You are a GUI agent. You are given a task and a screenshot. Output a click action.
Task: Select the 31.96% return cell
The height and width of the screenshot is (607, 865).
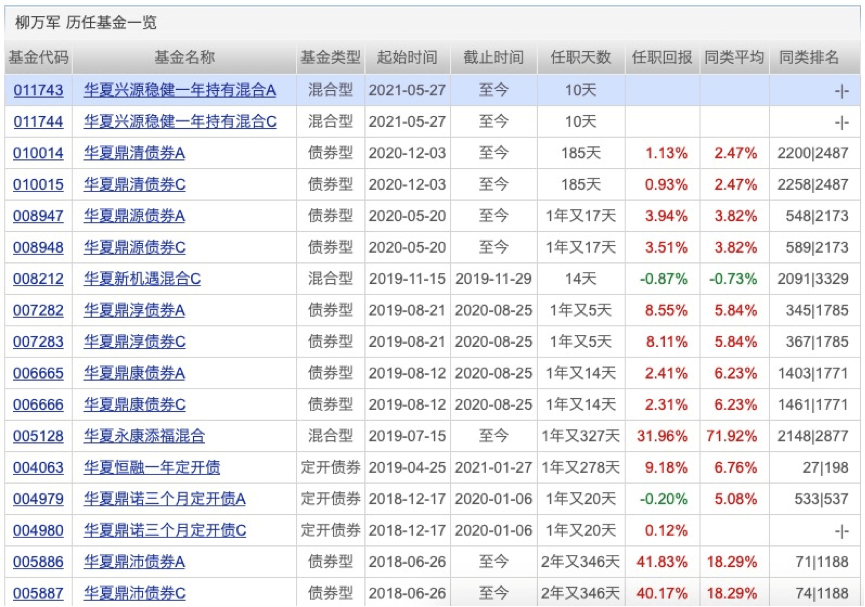pos(662,436)
